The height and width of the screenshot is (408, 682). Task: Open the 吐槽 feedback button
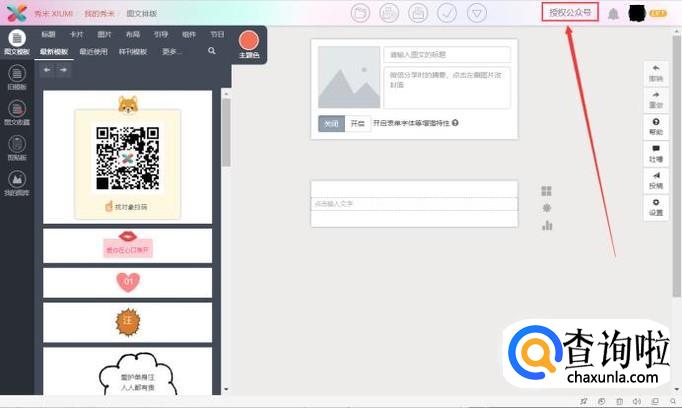[x=656, y=154]
